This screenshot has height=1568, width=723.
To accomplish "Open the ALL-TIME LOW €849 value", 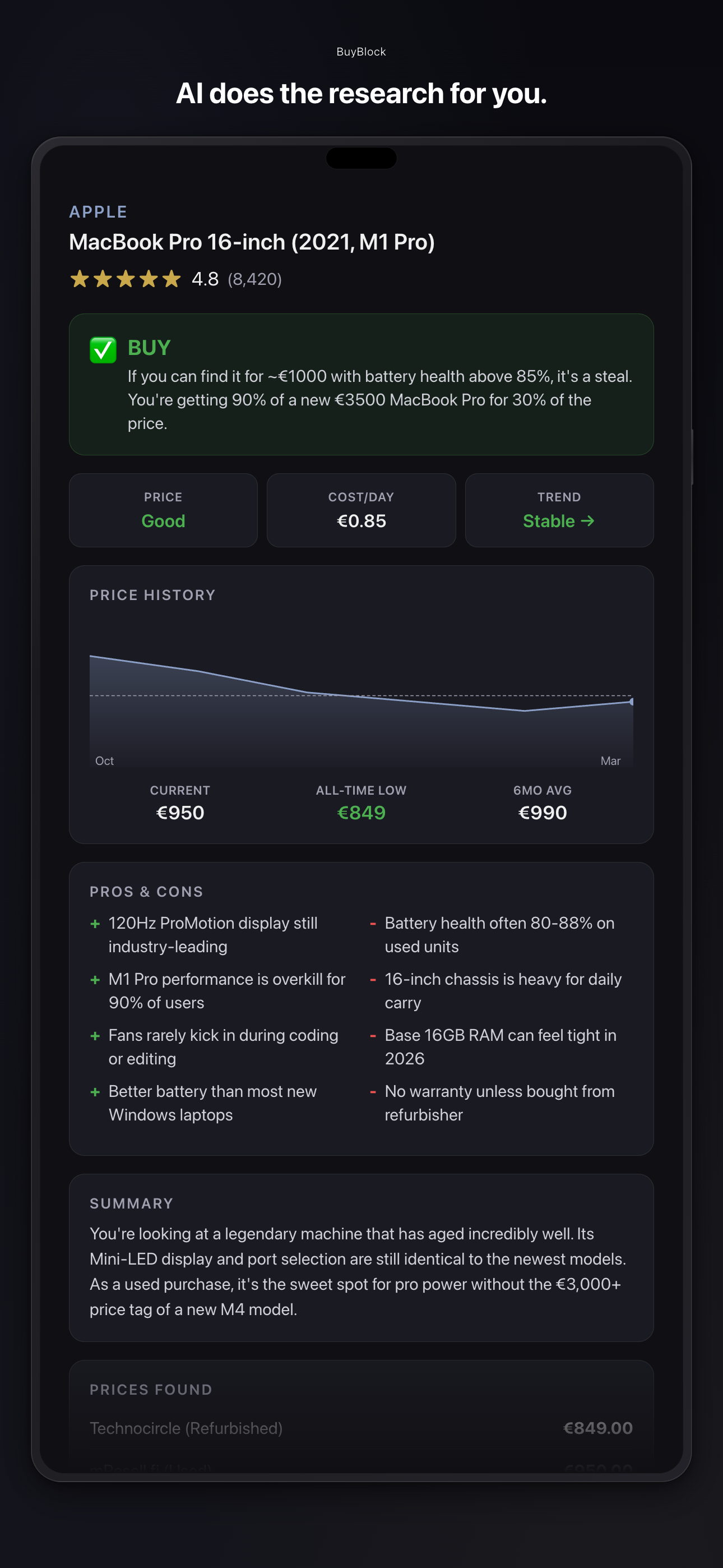I will tap(361, 812).
